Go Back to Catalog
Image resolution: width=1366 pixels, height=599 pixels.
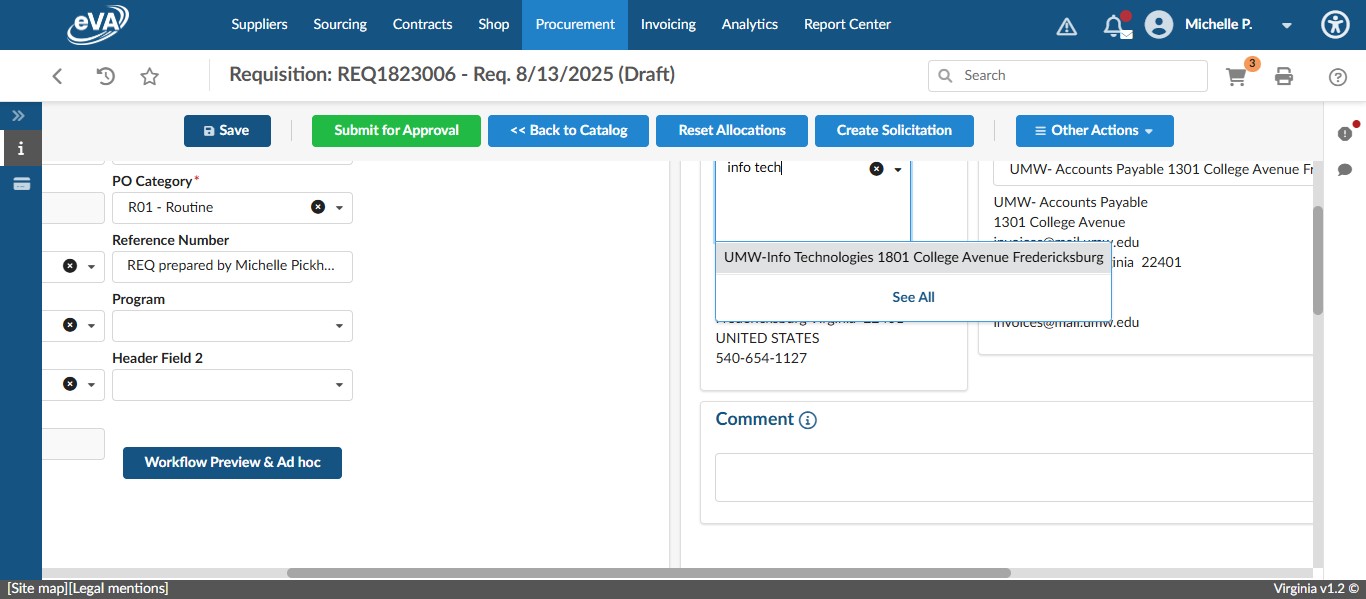pyautogui.click(x=568, y=130)
